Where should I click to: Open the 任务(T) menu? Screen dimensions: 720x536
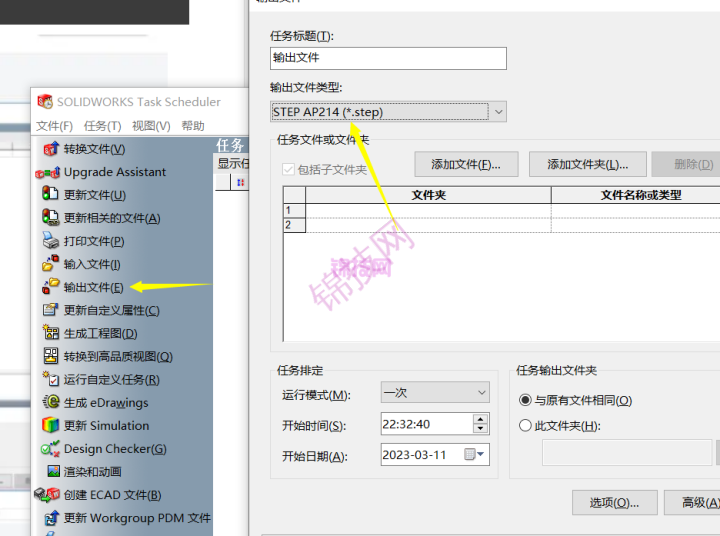tap(102, 126)
